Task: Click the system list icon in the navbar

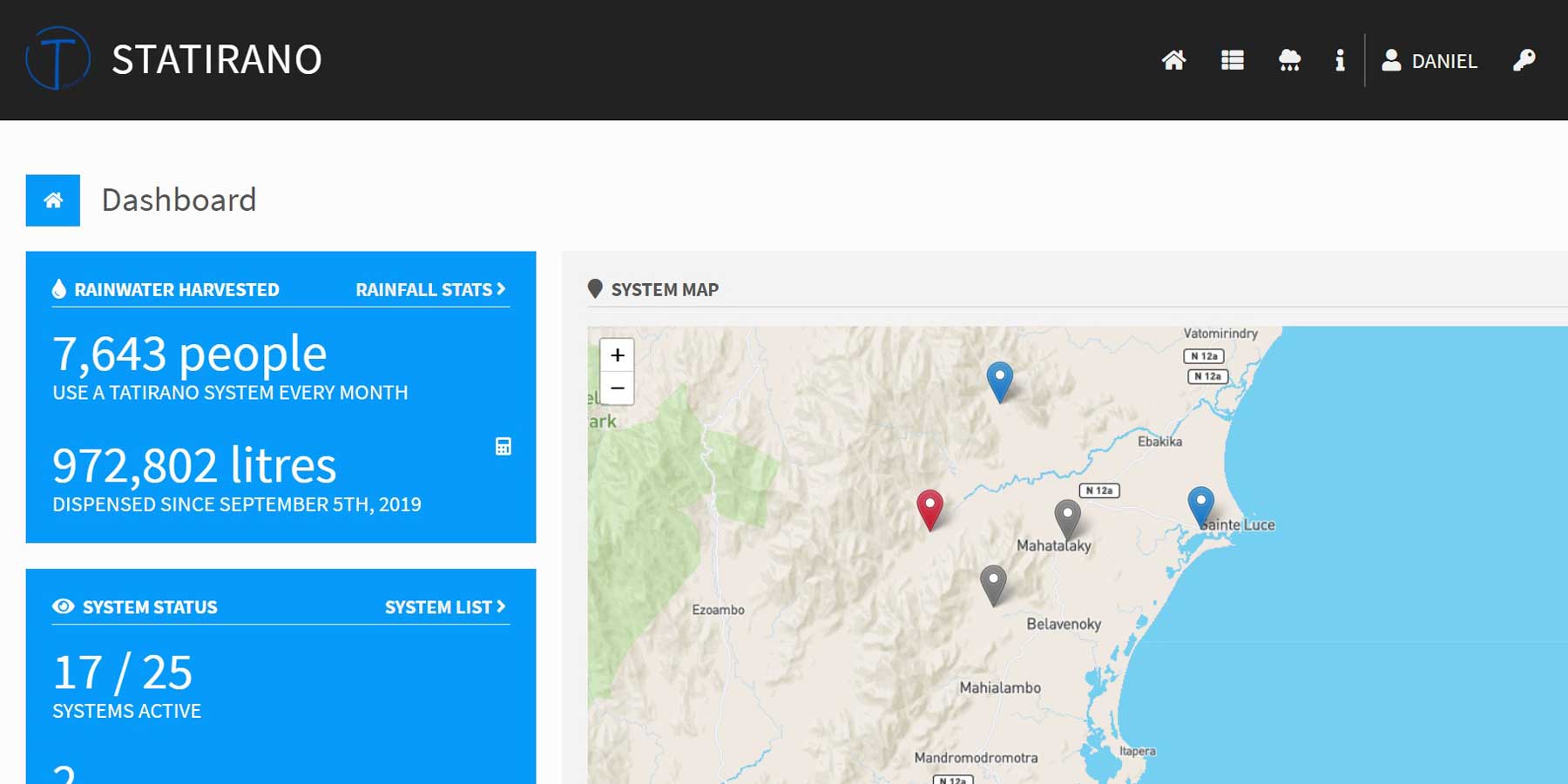Action: point(1231,60)
